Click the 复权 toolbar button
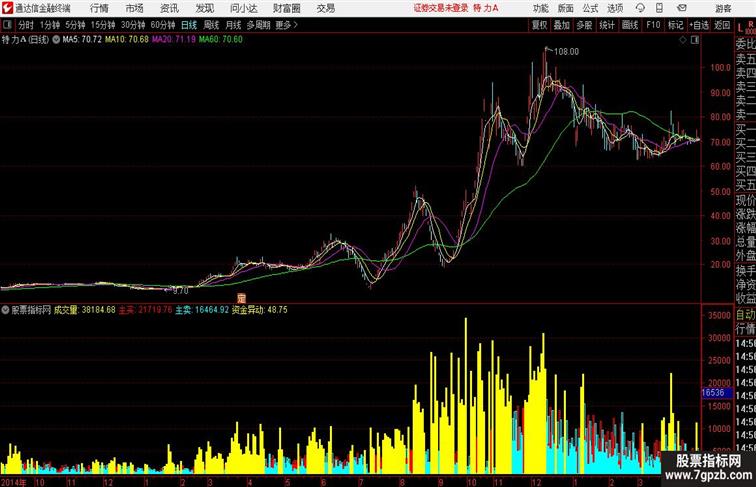This screenshot has height=487, width=756. coord(540,25)
